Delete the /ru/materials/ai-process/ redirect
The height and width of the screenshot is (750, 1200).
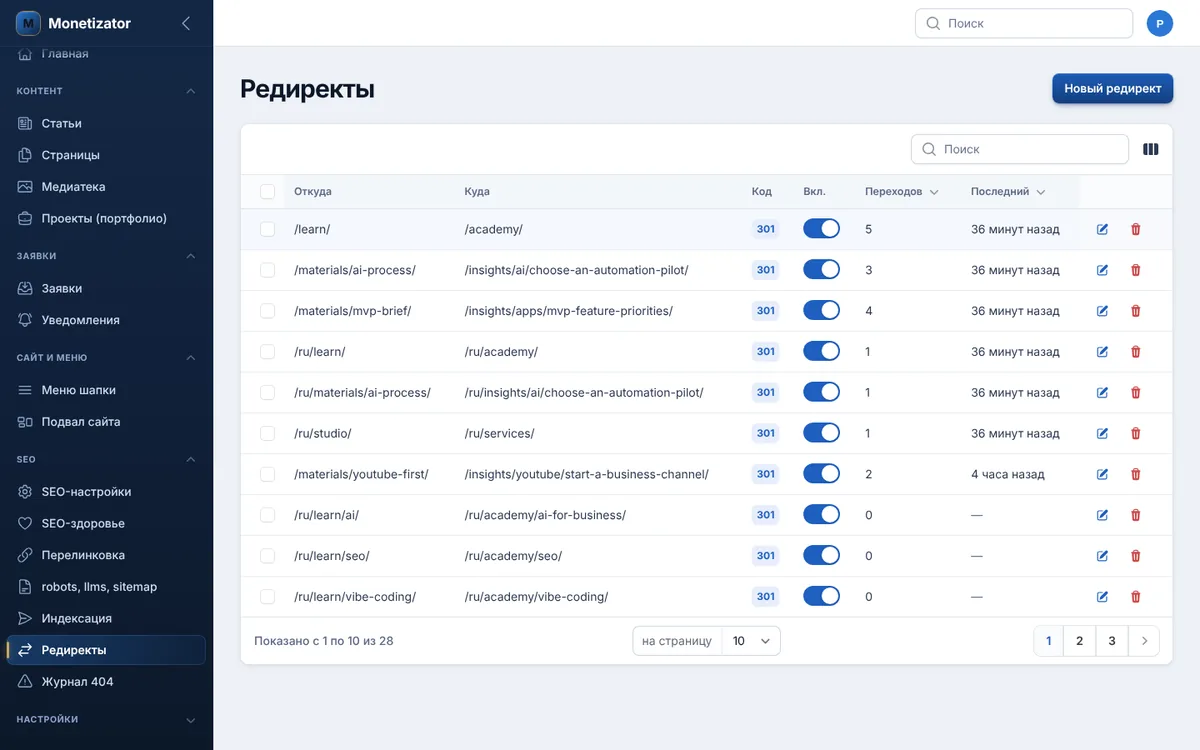click(x=1135, y=392)
